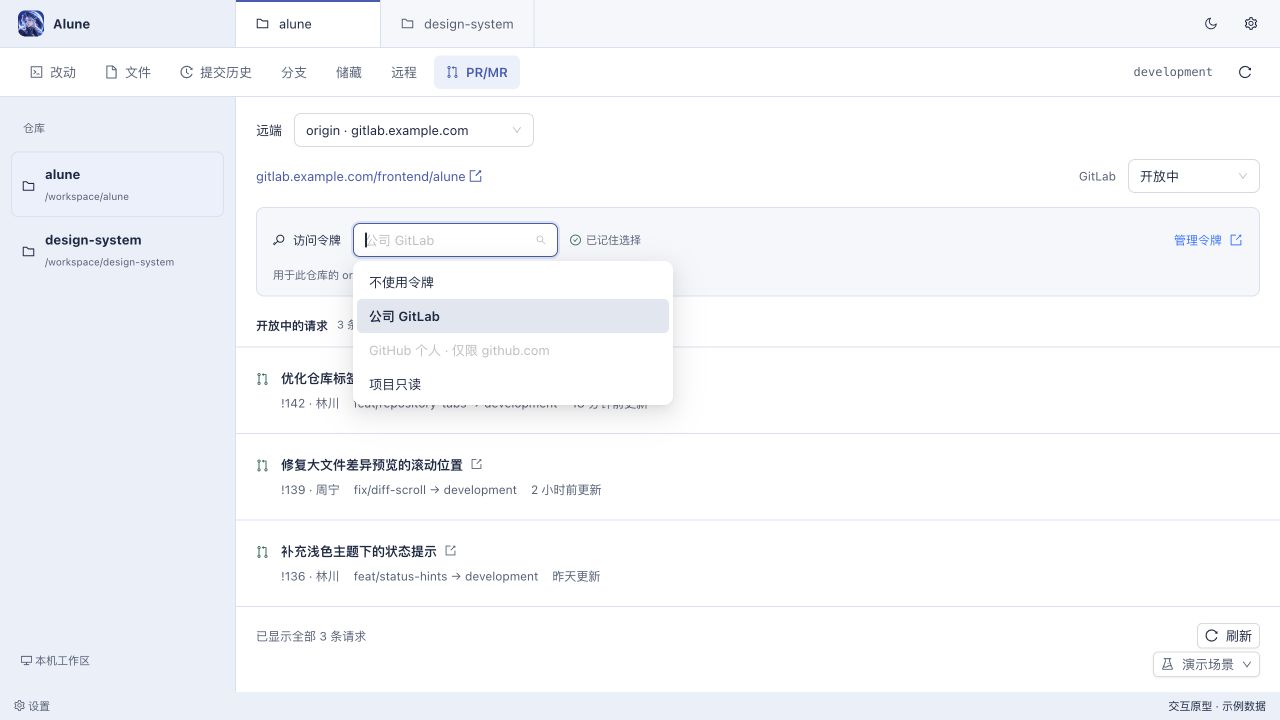Open the 文件 files tab
1280x720 pixels.
point(128,72)
